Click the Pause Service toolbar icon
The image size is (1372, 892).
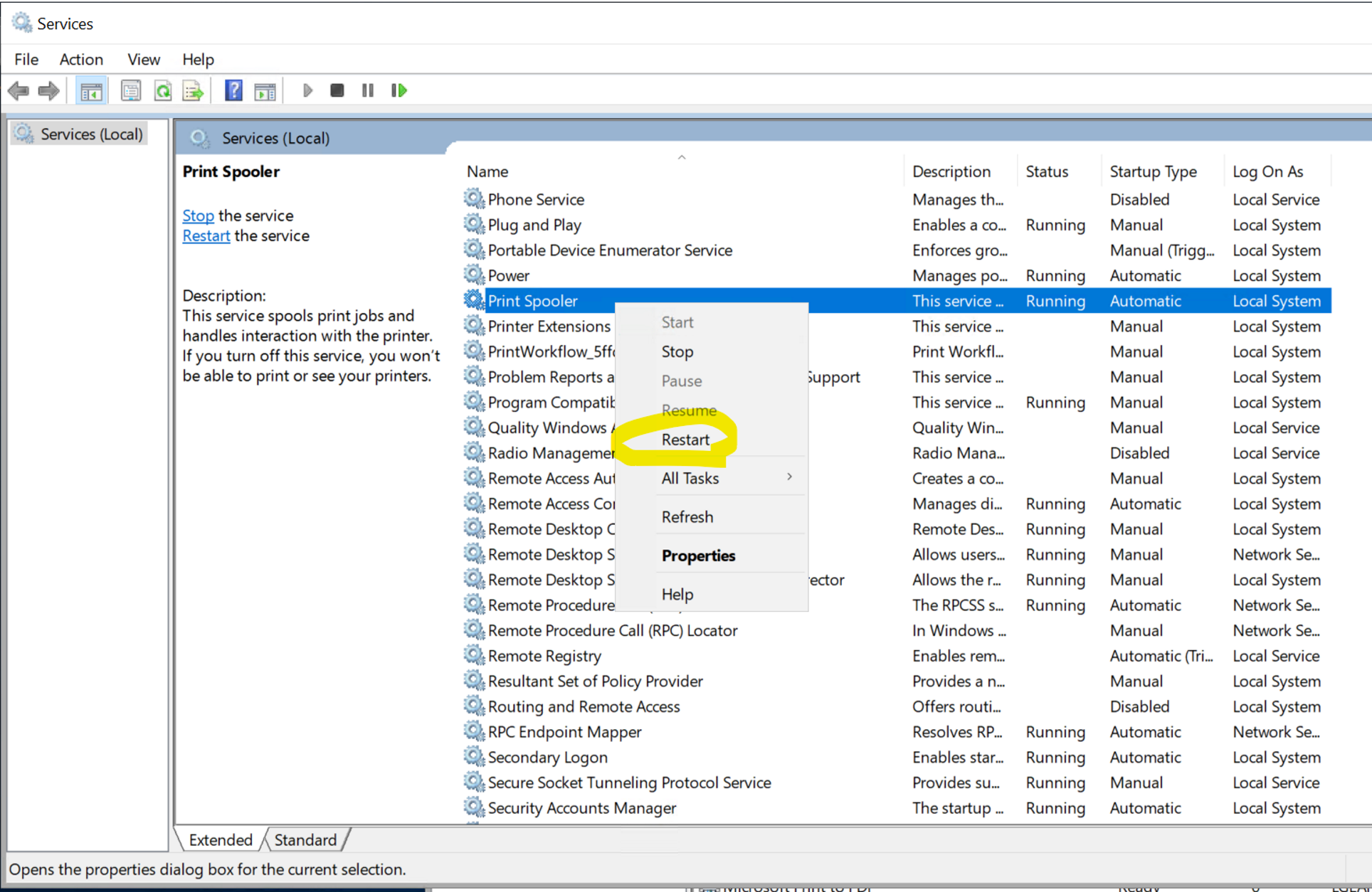click(367, 91)
